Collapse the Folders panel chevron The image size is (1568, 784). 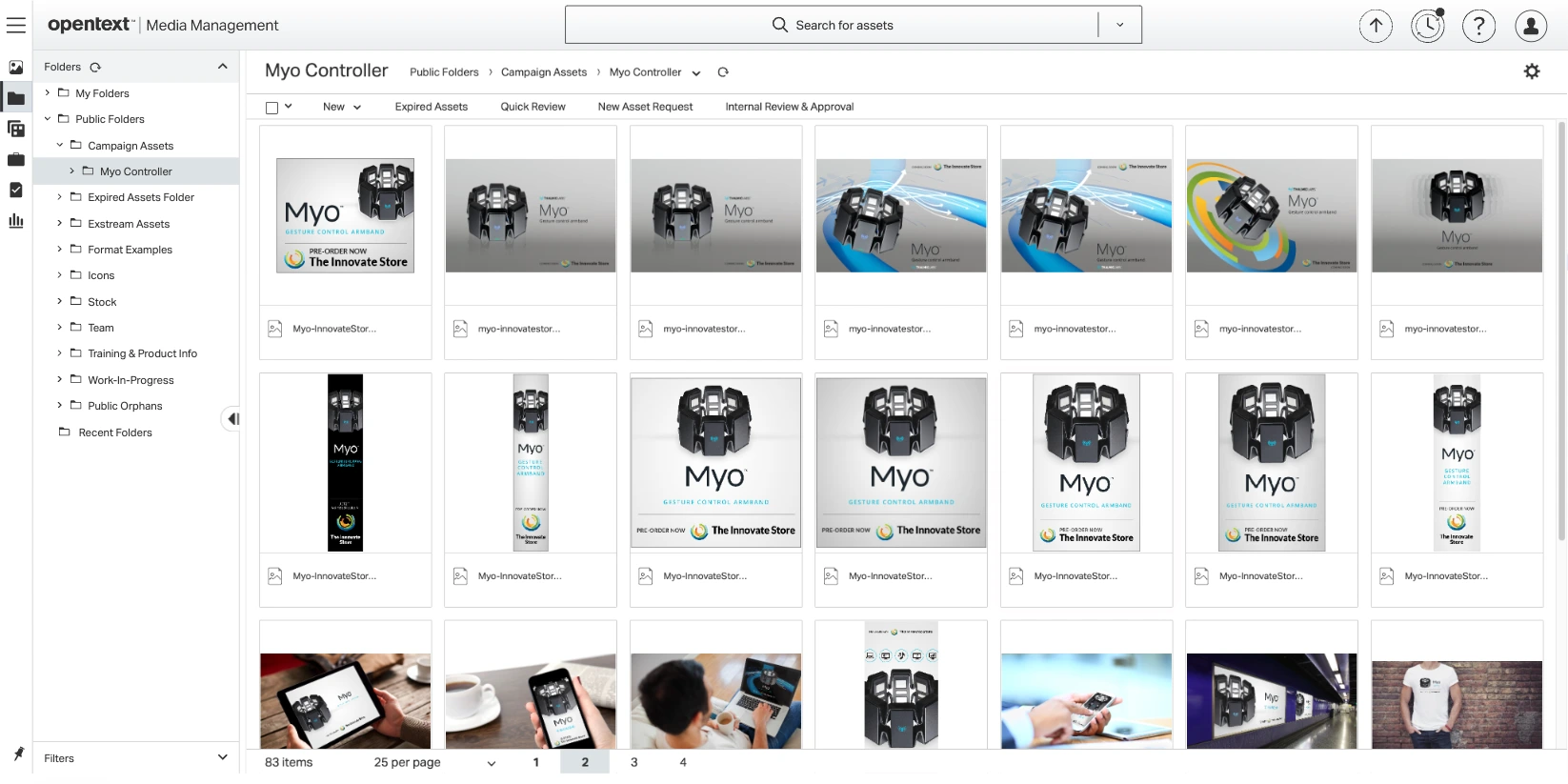point(223,67)
